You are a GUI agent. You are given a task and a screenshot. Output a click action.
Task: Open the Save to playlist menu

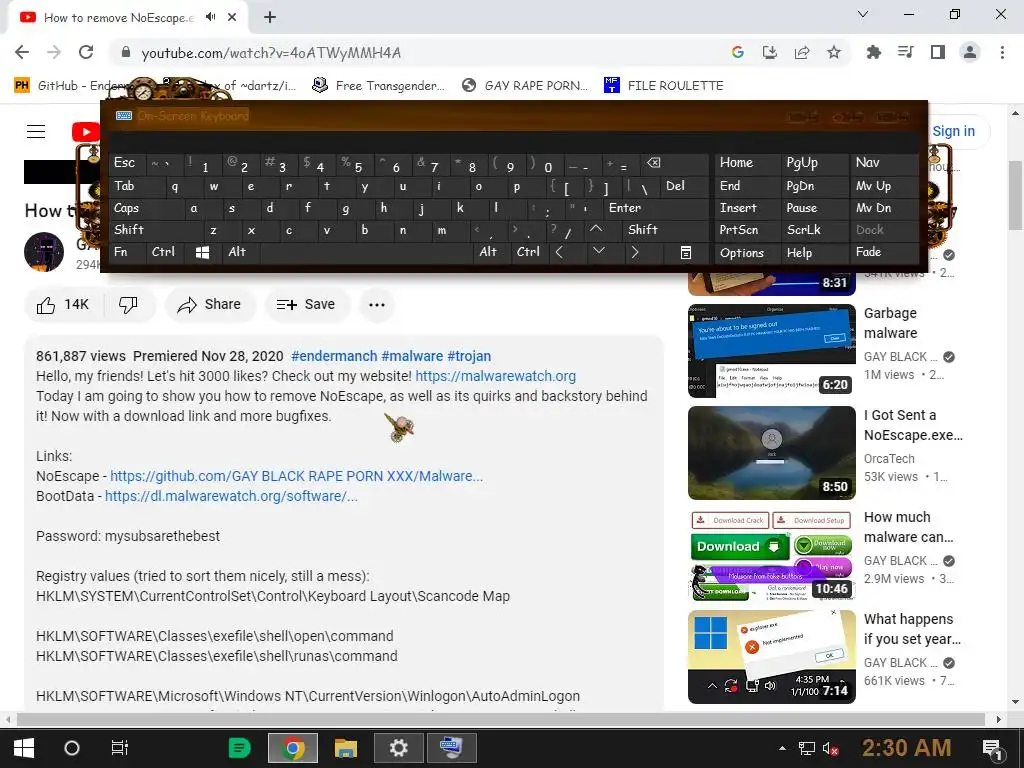click(306, 304)
